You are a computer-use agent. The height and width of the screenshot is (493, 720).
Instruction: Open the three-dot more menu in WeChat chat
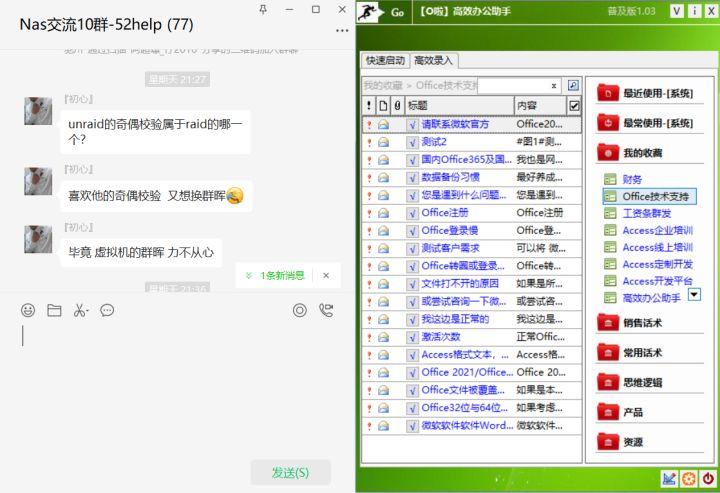[342, 30]
